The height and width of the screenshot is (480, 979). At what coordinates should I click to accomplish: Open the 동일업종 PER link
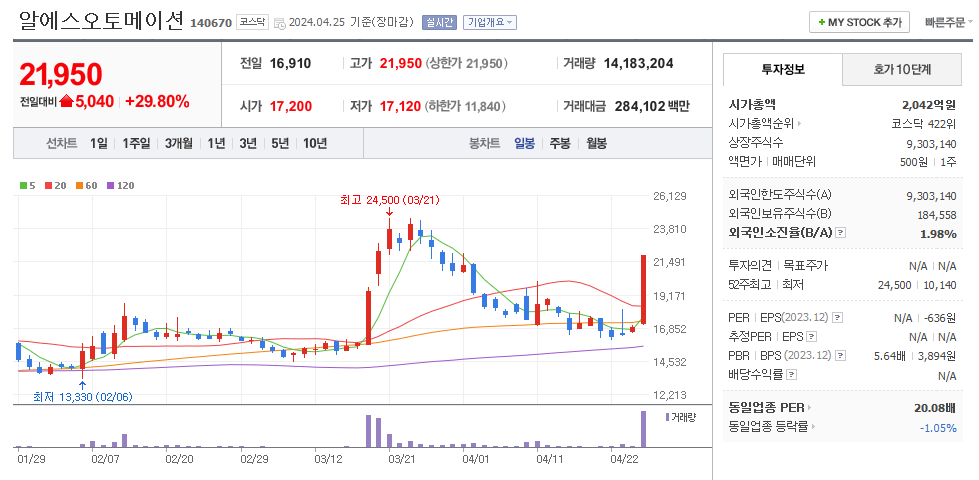(x=769, y=408)
